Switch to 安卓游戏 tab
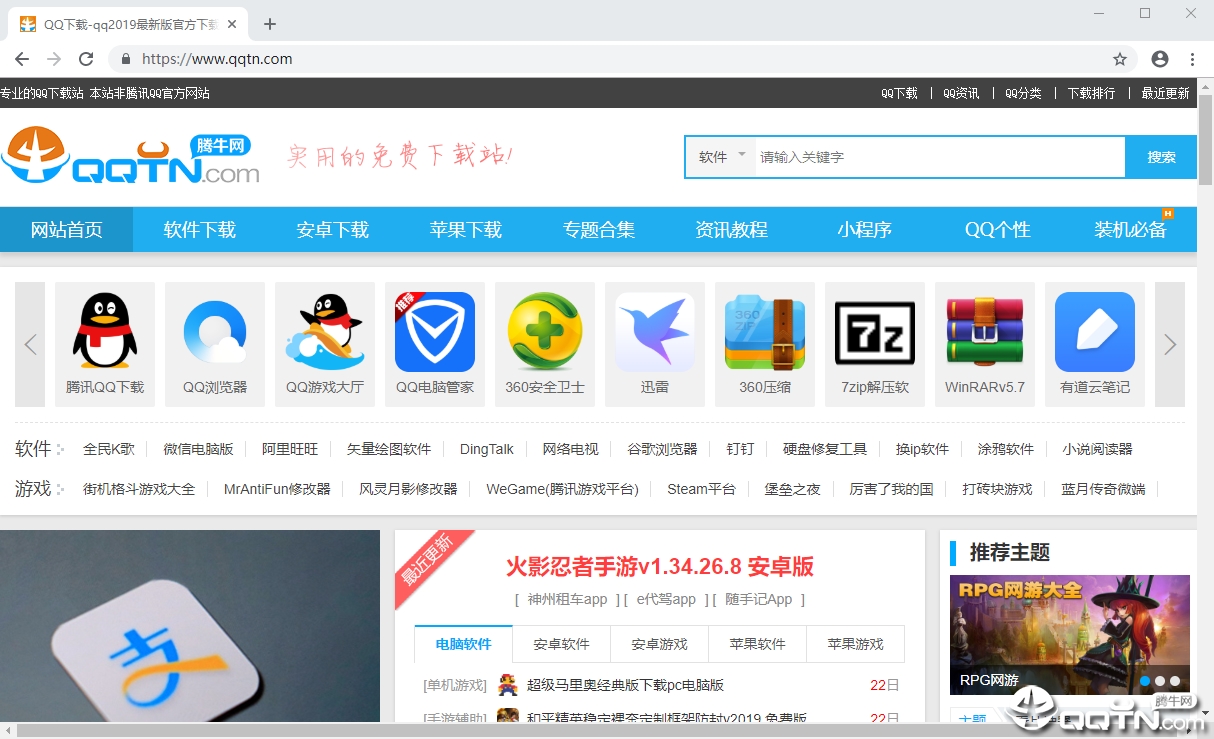This screenshot has height=739, width=1214. (x=660, y=644)
